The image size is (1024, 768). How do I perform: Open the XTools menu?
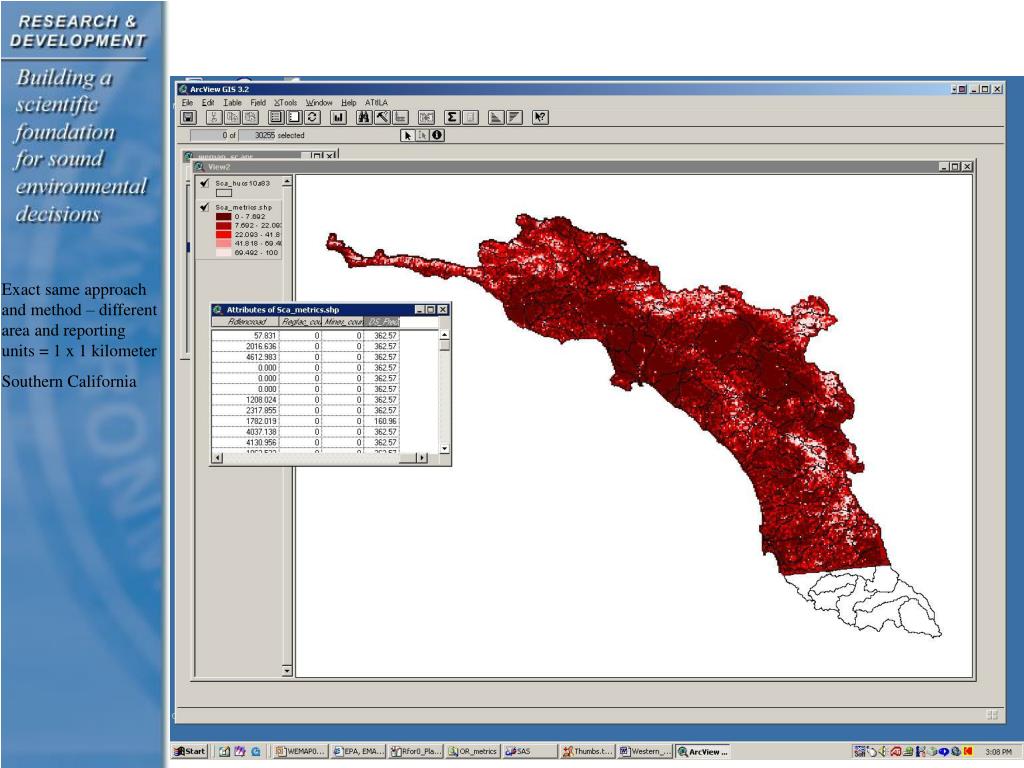coord(285,103)
